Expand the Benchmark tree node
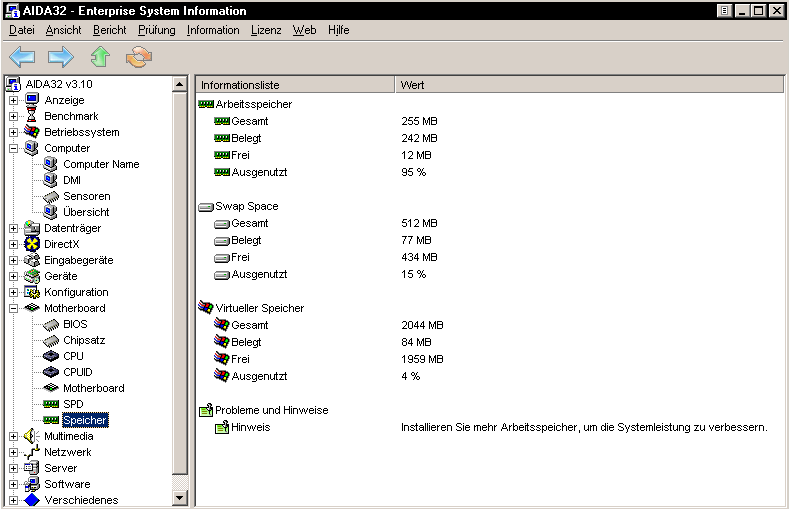Screen dimensions: 789x509 pos(14,116)
